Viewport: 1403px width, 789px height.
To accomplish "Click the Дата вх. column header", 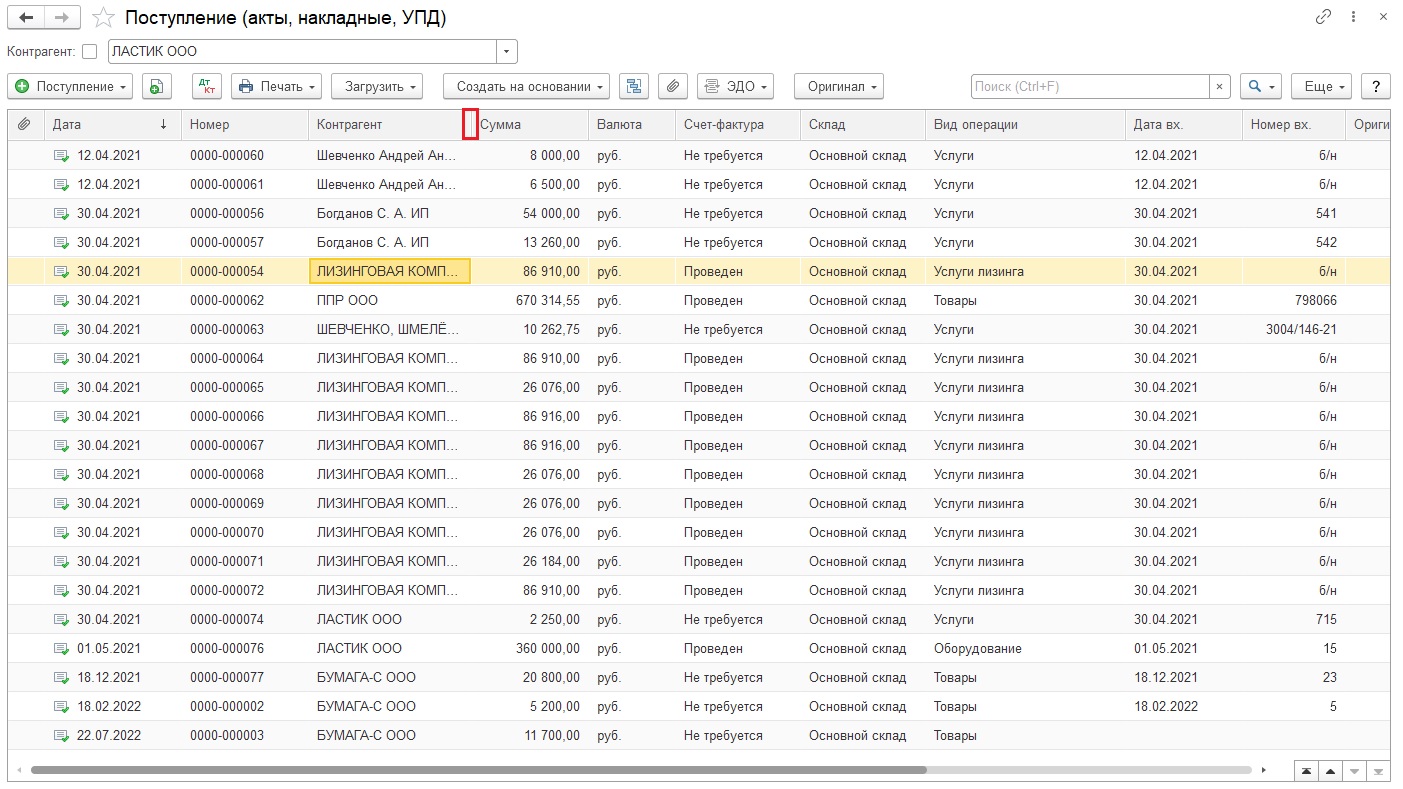I will pos(1184,125).
